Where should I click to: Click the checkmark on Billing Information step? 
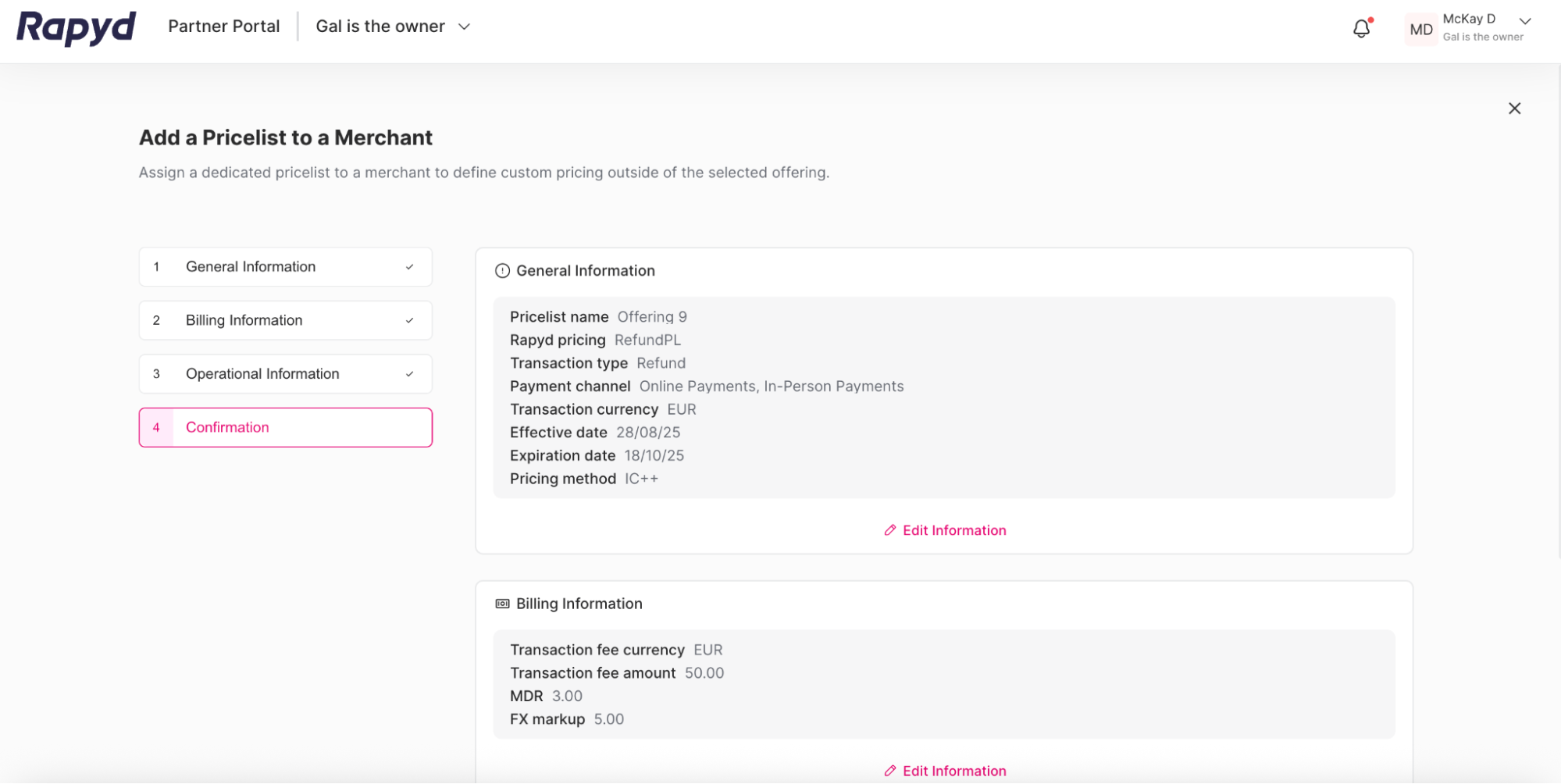tap(408, 320)
